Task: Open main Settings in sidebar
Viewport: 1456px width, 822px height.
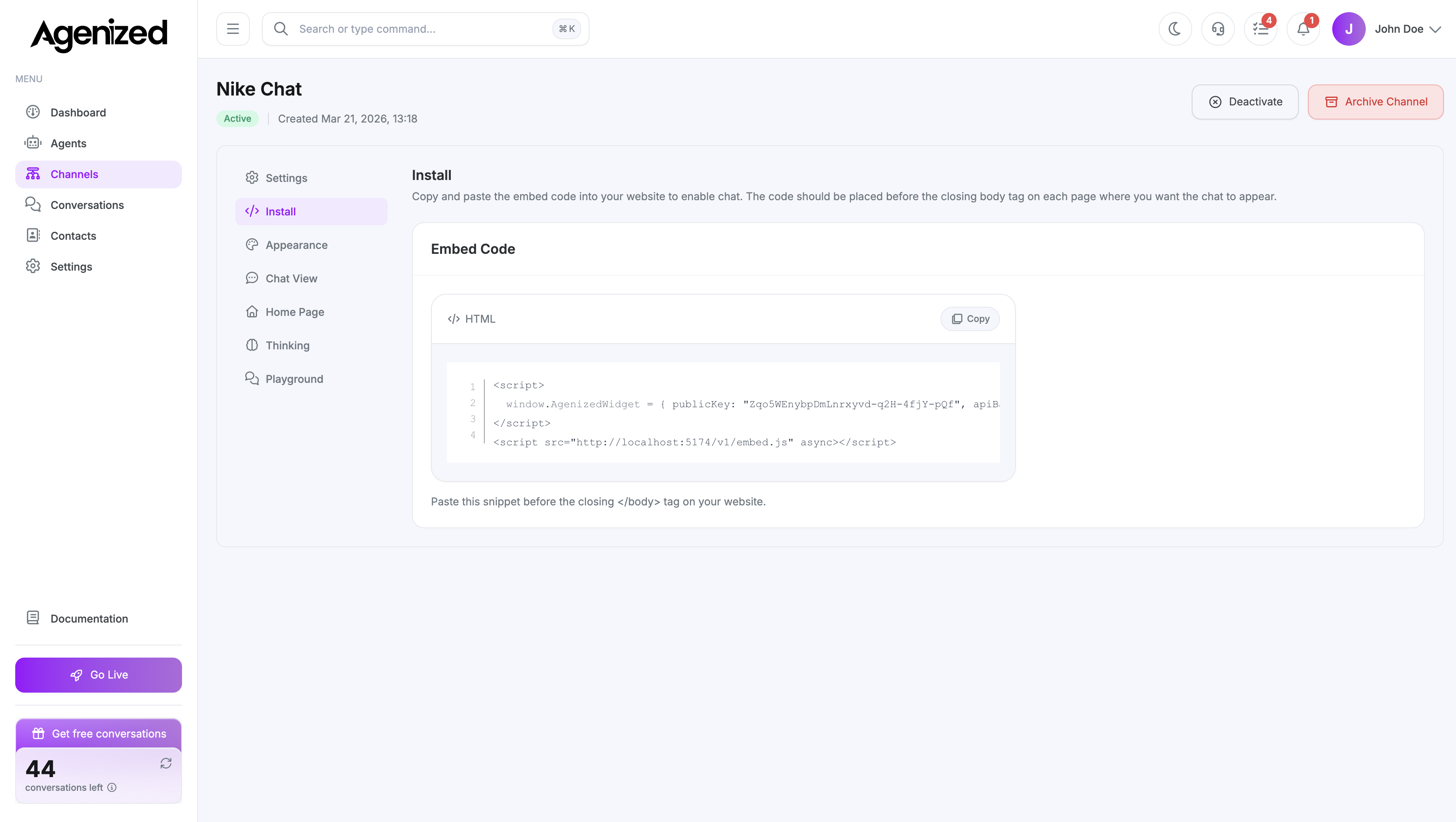Action: click(x=98, y=267)
